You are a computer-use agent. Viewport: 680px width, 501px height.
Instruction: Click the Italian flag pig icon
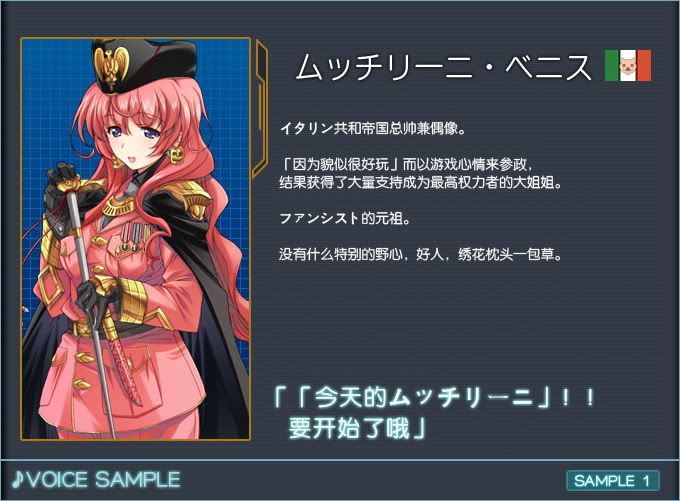[628, 65]
